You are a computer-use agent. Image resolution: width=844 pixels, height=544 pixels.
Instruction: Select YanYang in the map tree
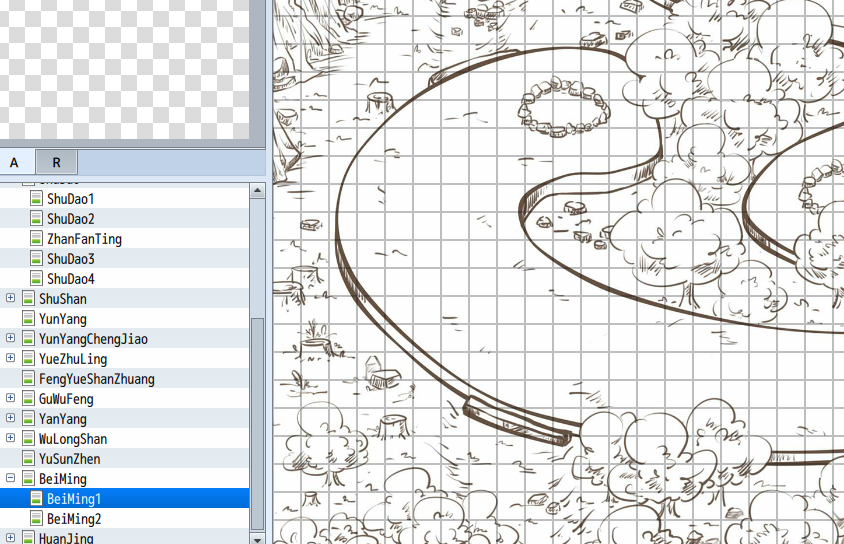pyautogui.click(x=62, y=419)
